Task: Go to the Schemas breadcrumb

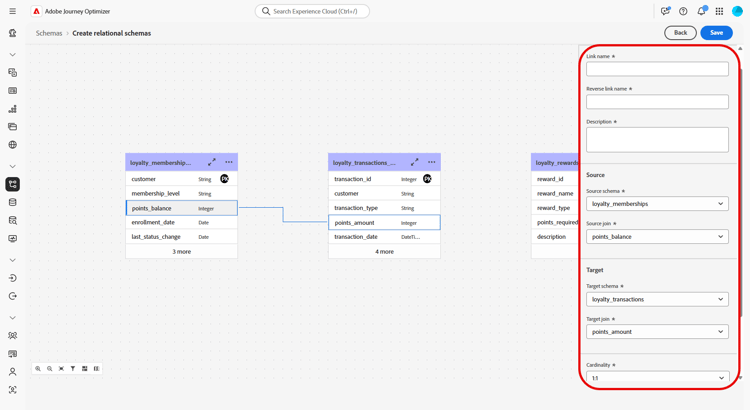Action: point(49,33)
